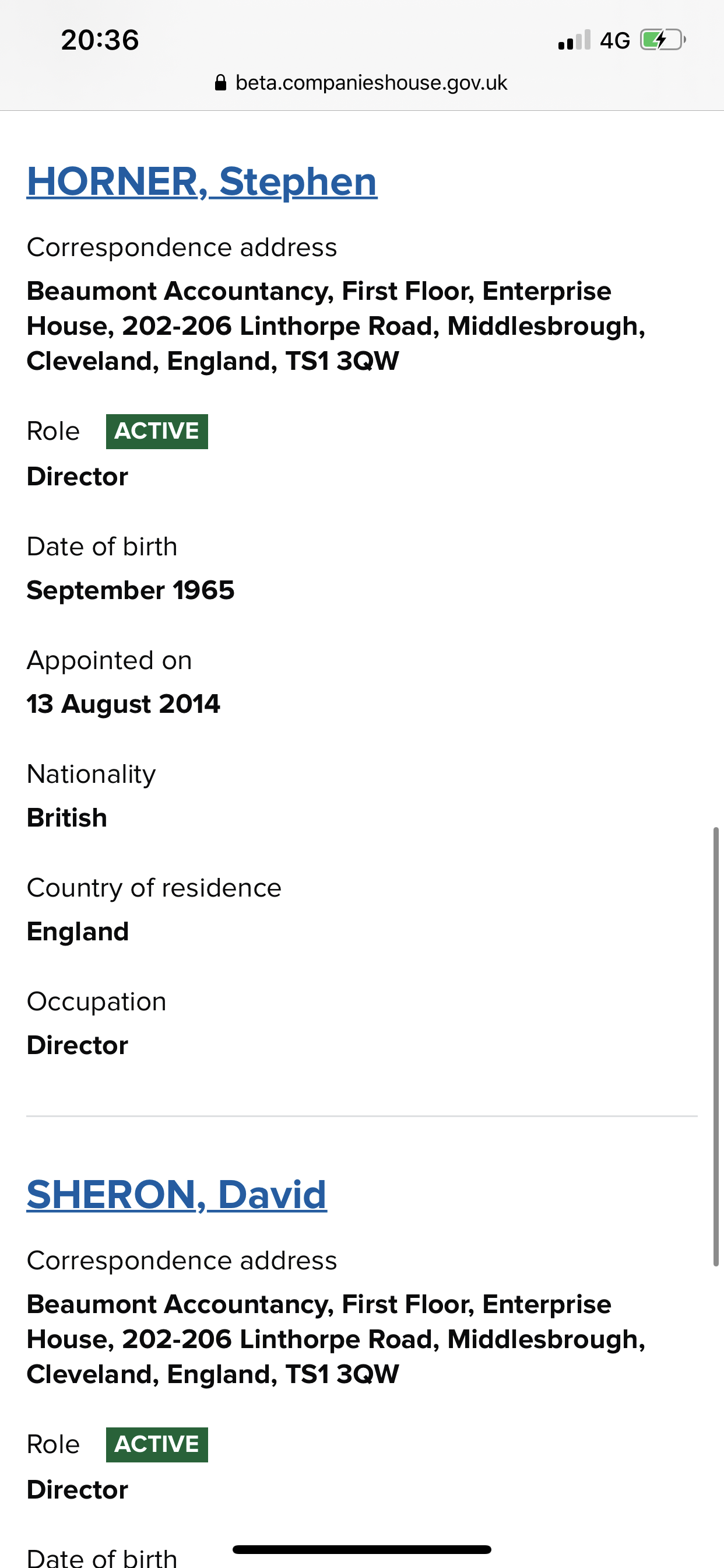The height and width of the screenshot is (1568, 724).
Task: Open SHERON, David officer link
Action: (x=177, y=1194)
